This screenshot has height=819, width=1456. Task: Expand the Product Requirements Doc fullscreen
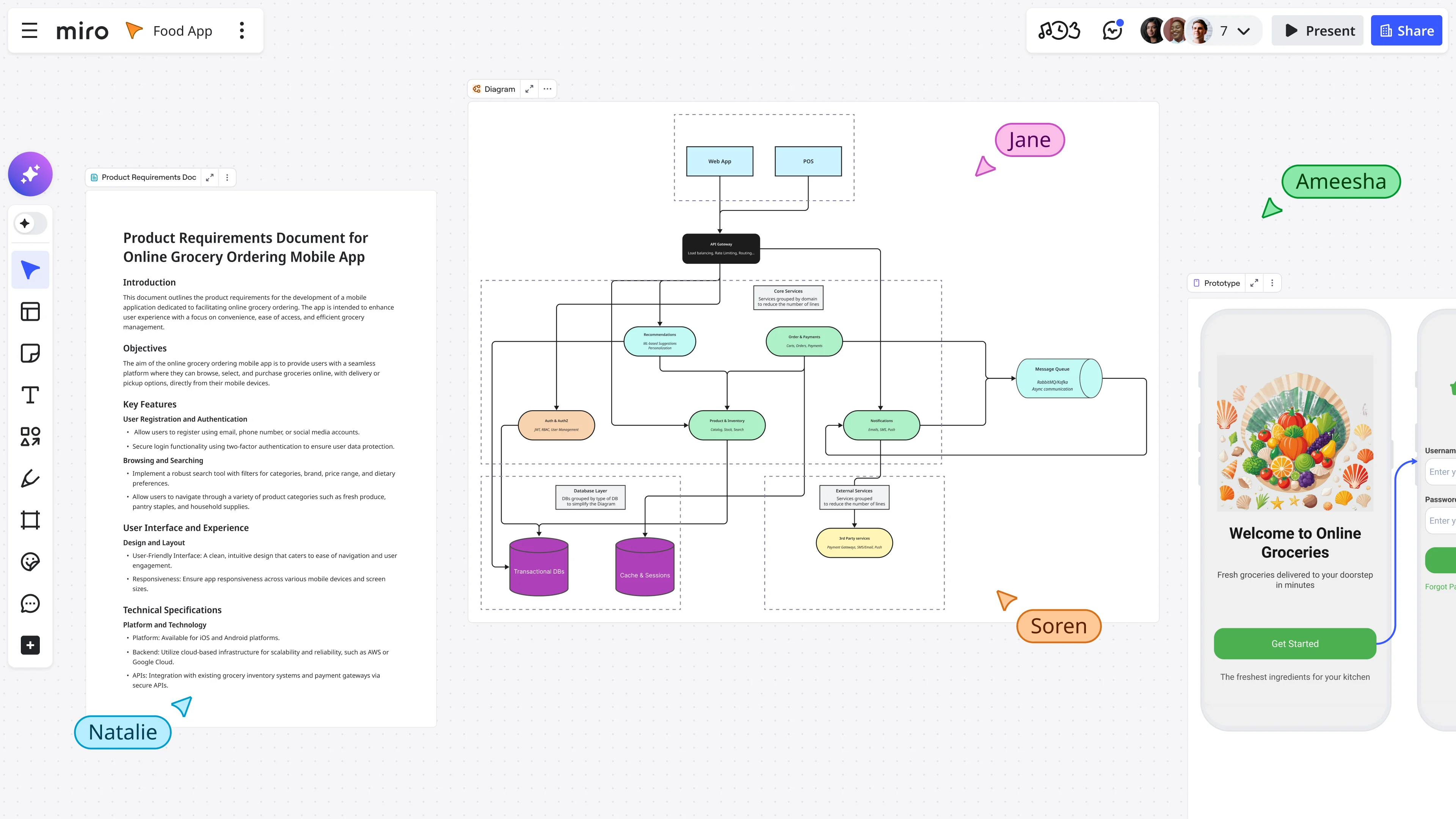210,177
